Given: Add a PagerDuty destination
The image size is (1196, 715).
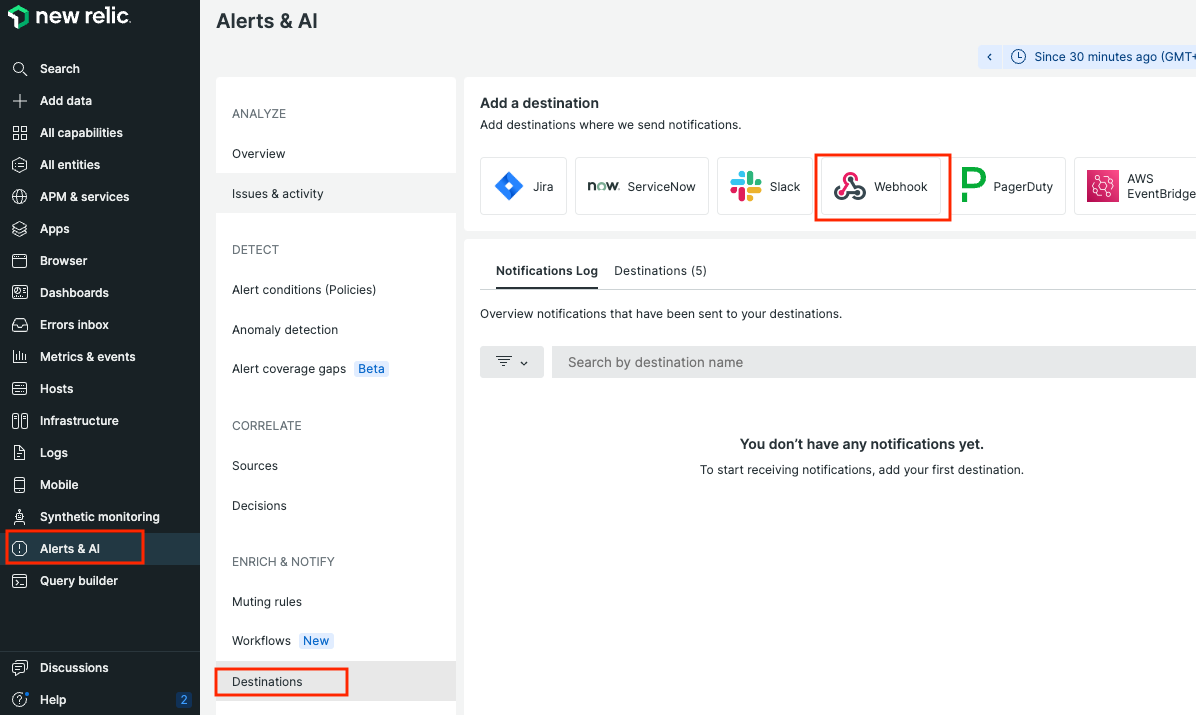Looking at the screenshot, I should [x=1009, y=185].
